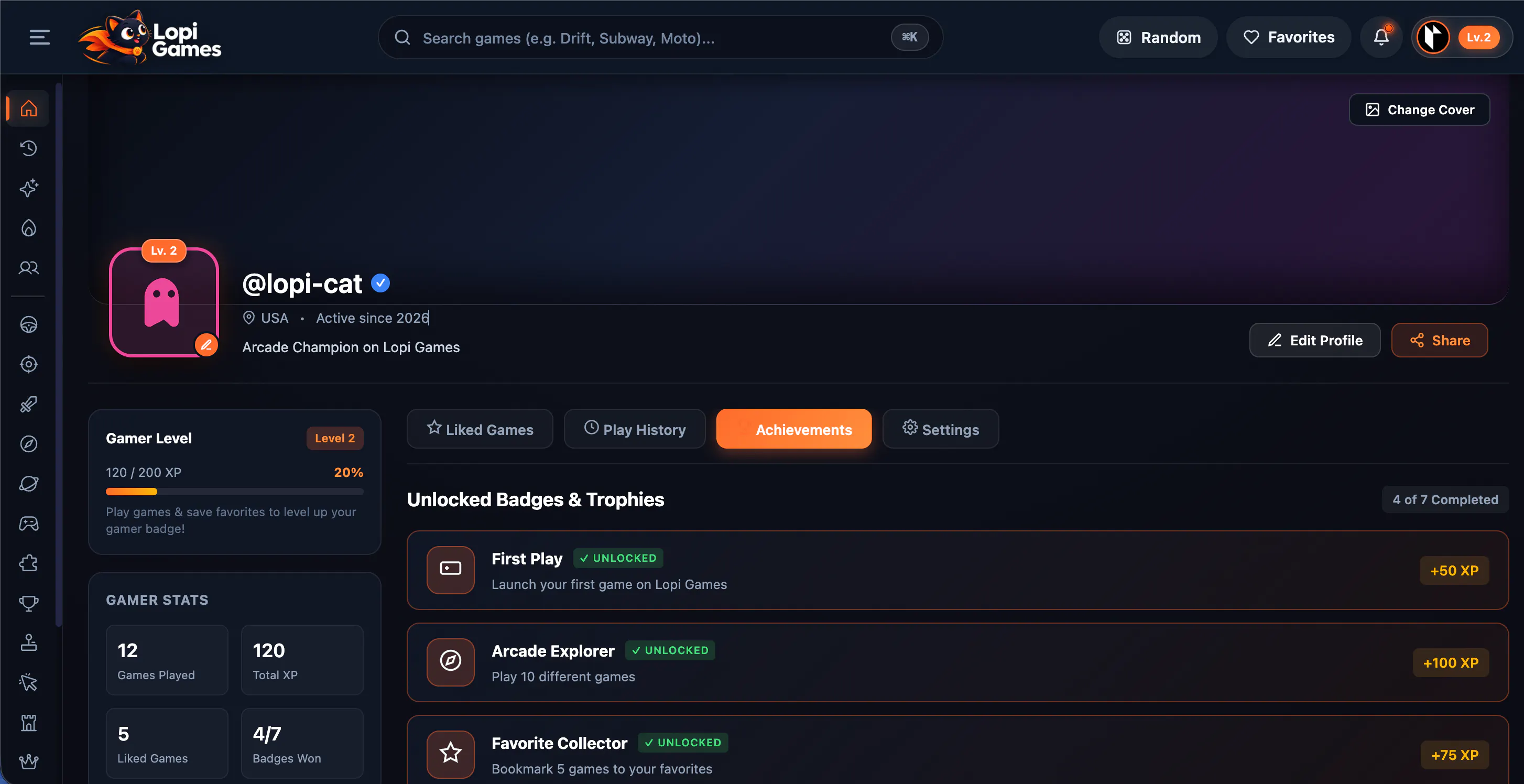Click the orange avatar edit pencil
This screenshot has width=1524, height=784.
[x=206, y=345]
